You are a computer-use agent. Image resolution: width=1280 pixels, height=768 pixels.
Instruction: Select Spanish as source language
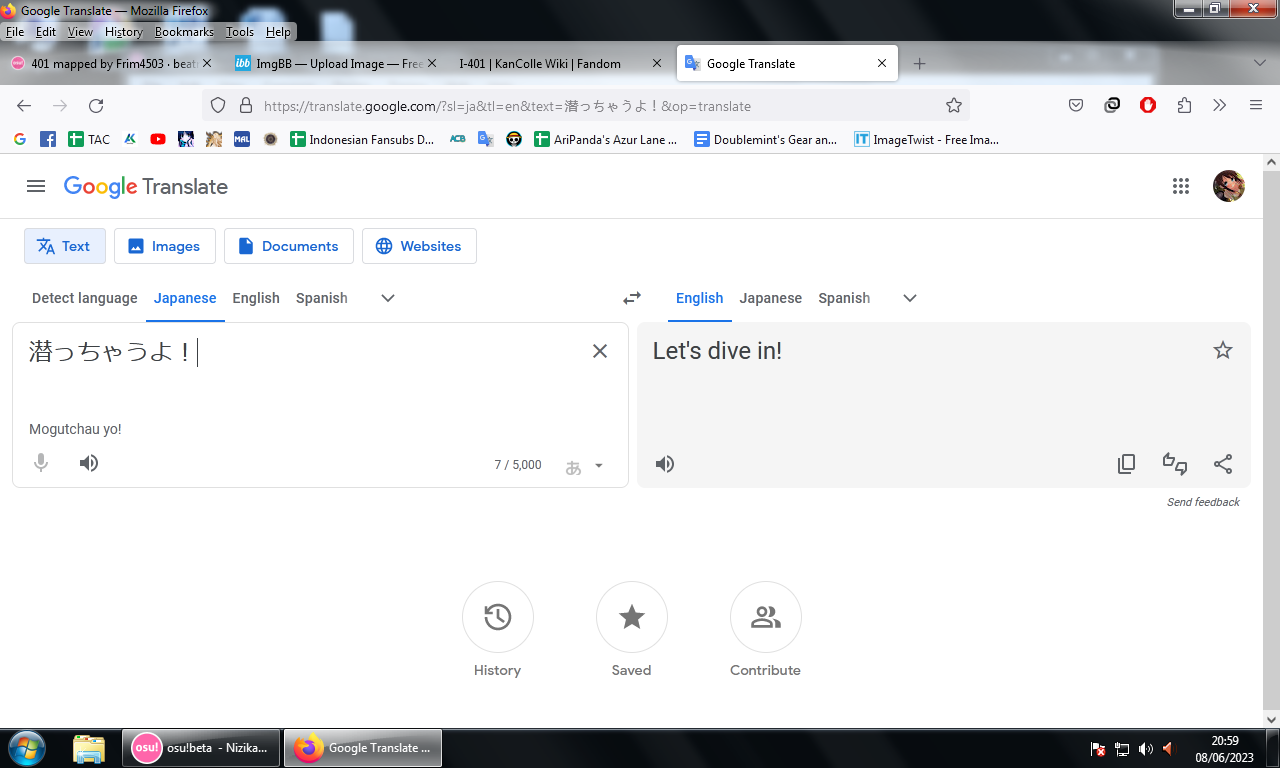point(322,298)
